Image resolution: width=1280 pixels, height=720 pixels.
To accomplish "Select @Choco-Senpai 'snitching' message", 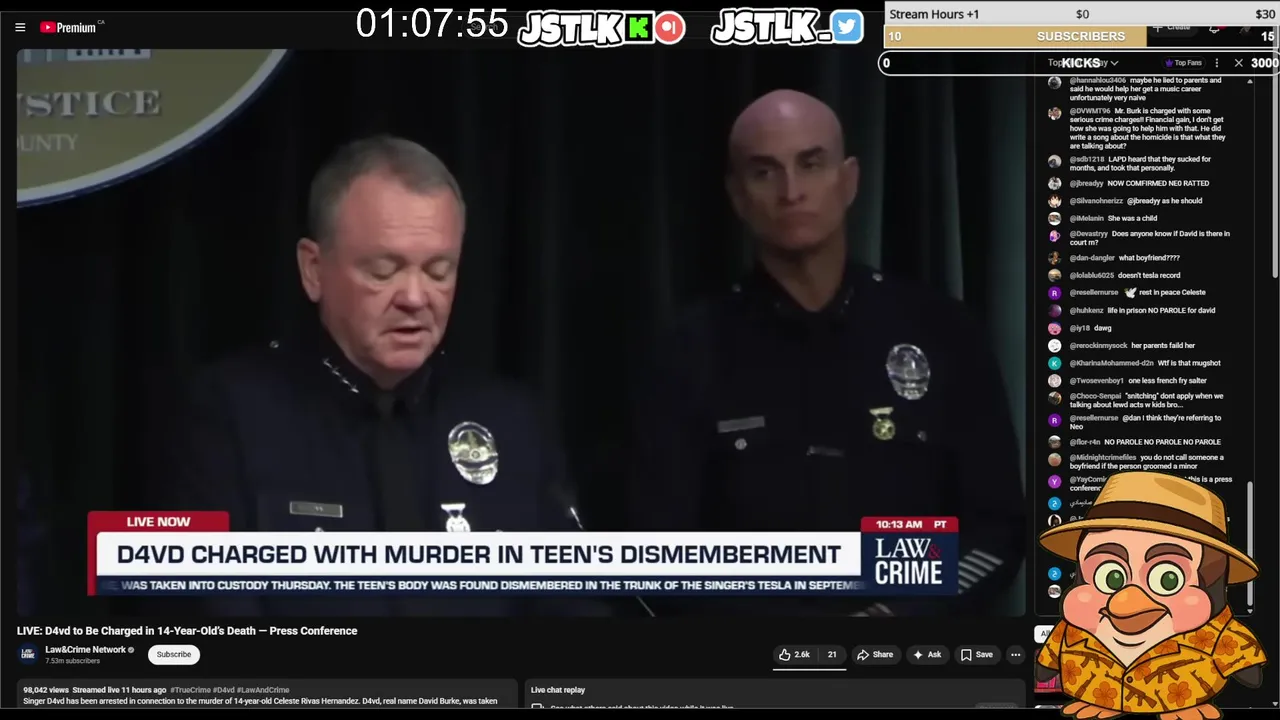I will click(x=1146, y=400).
